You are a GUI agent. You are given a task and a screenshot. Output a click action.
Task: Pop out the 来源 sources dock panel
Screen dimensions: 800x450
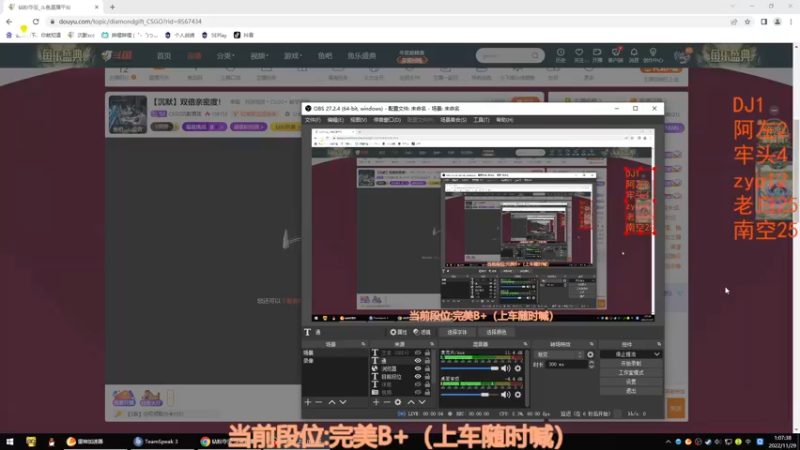coord(432,344)
